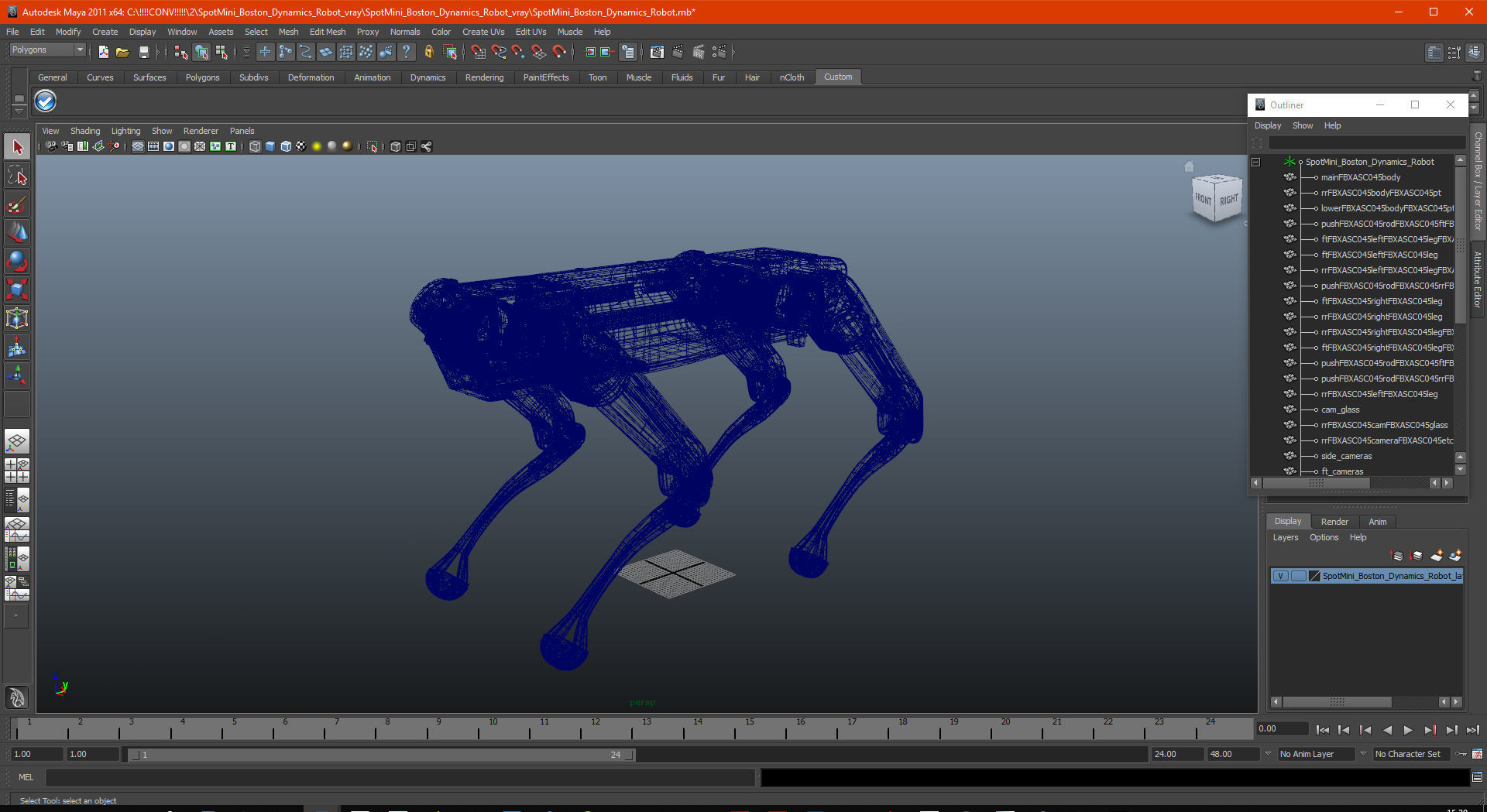Image resolution: width=1487 pixels, height=812 pixels.
Task: Open the Render View window icon
Action: click(657, 52)
